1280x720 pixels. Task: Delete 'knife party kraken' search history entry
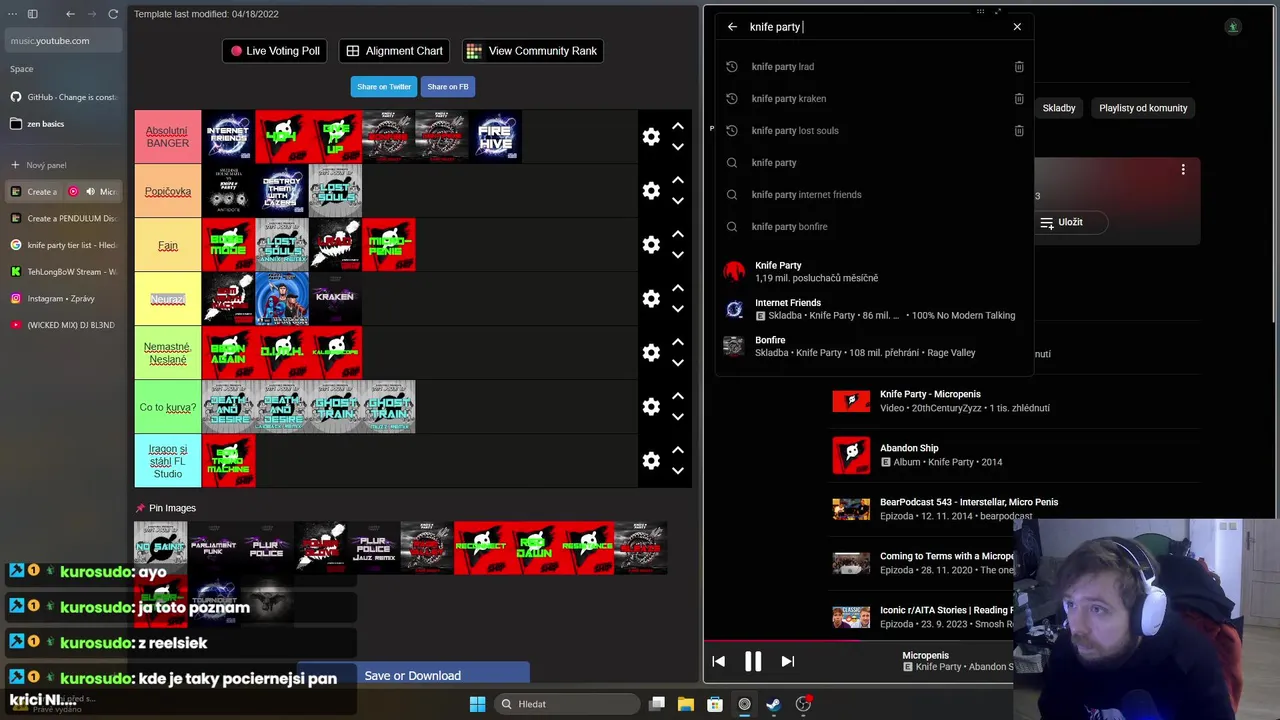(1019, 99)
